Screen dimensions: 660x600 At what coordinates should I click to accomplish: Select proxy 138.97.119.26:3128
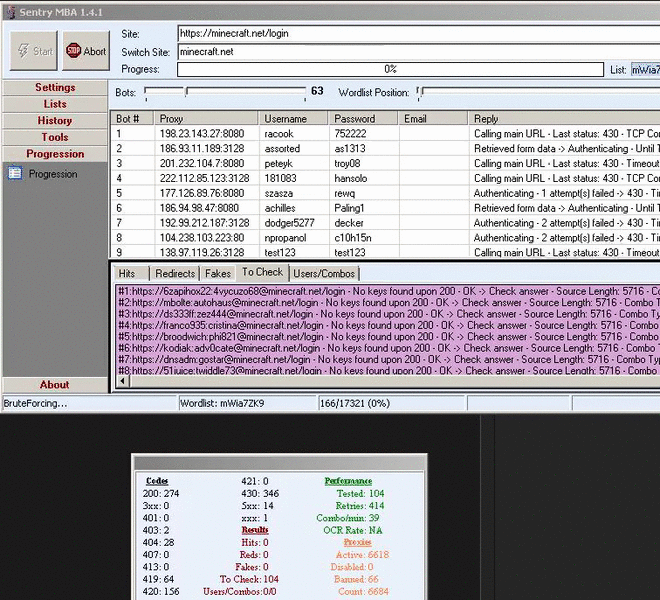pyautogui.click(x=202, y=252)
